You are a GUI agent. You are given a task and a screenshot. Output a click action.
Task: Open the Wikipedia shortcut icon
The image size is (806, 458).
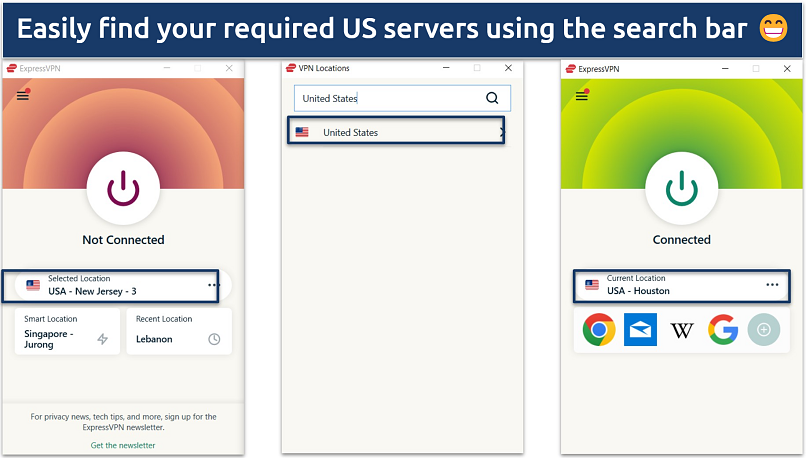pyautogui.click(x=682, y=329)
